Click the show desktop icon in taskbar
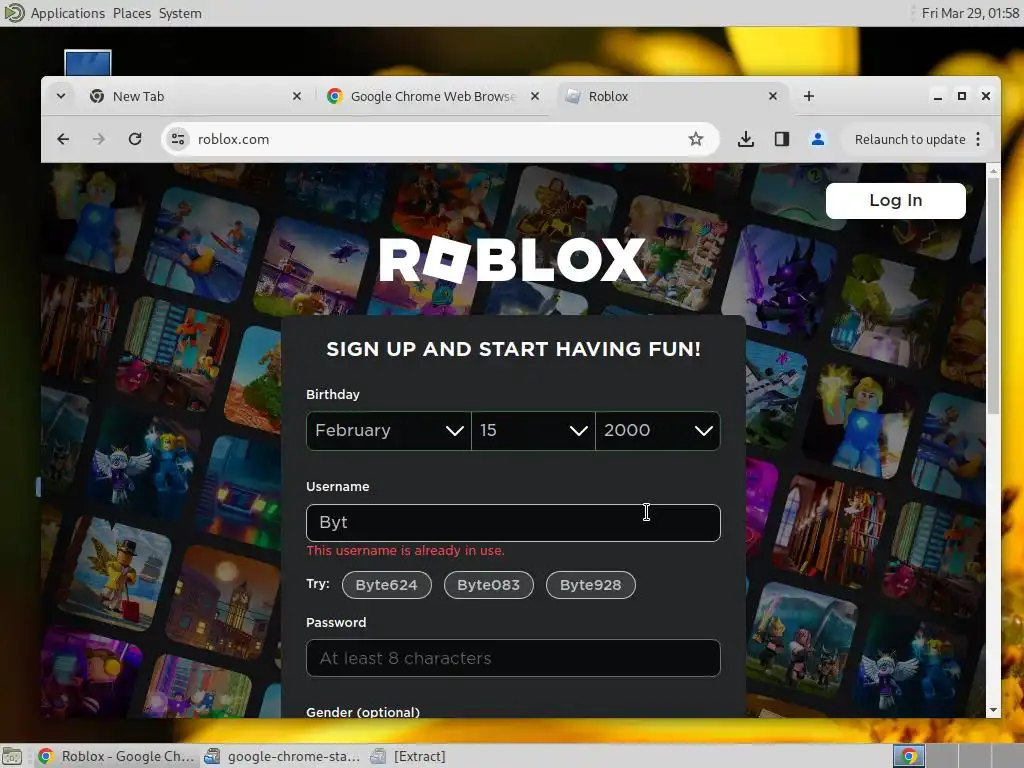Viewport: 1024px width, 768px height. click(12, 756)
